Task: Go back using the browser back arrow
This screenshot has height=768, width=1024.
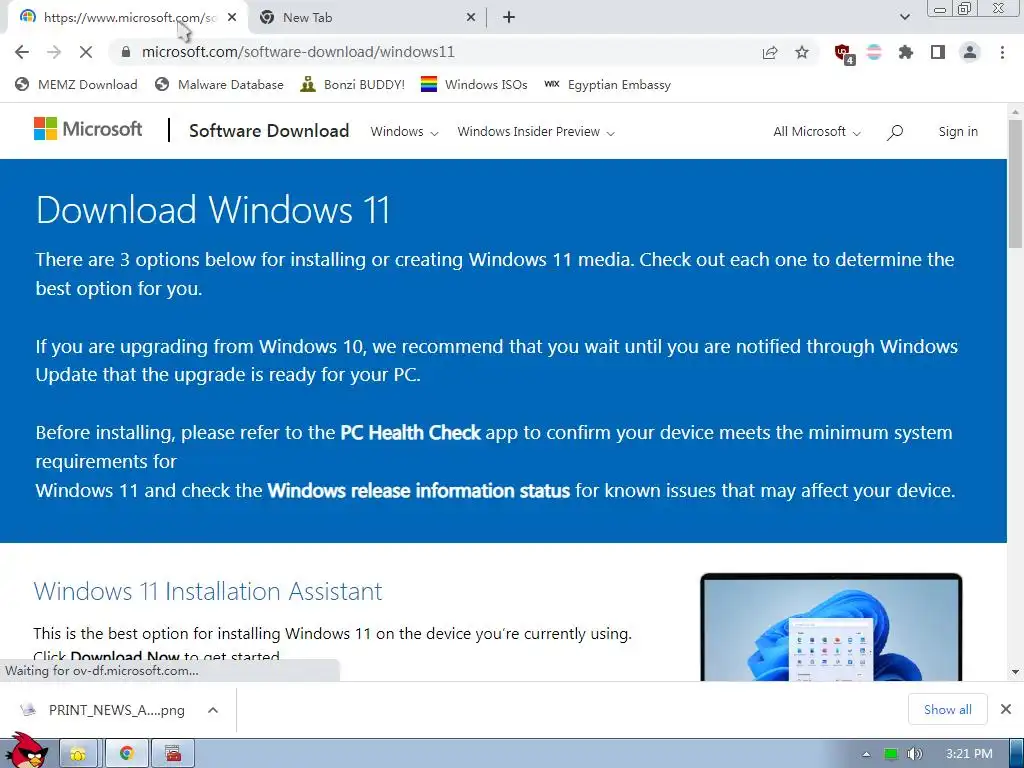Action: 22,52
